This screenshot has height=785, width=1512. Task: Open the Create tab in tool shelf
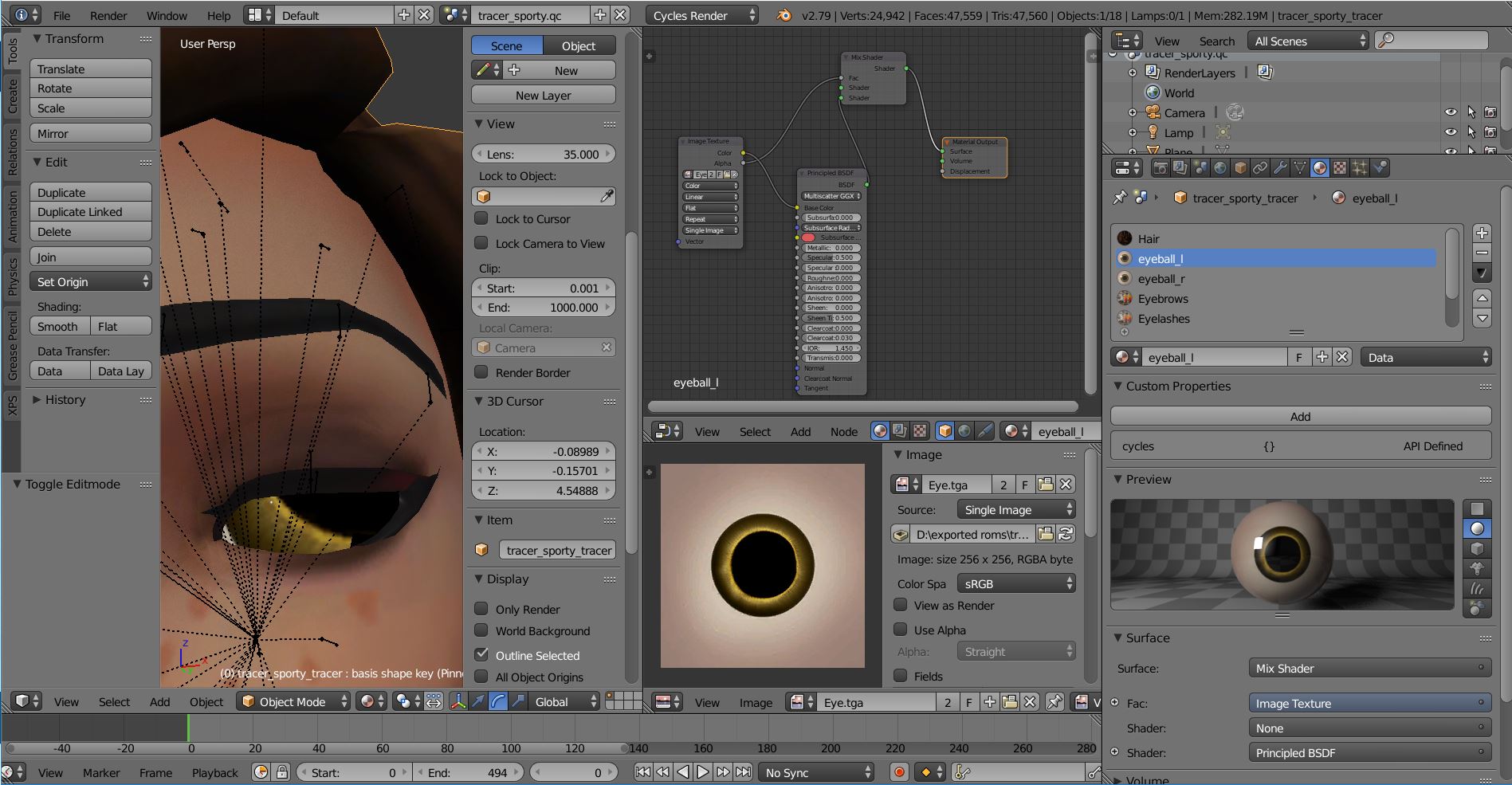pyautogui.click(x=12, y=96)
